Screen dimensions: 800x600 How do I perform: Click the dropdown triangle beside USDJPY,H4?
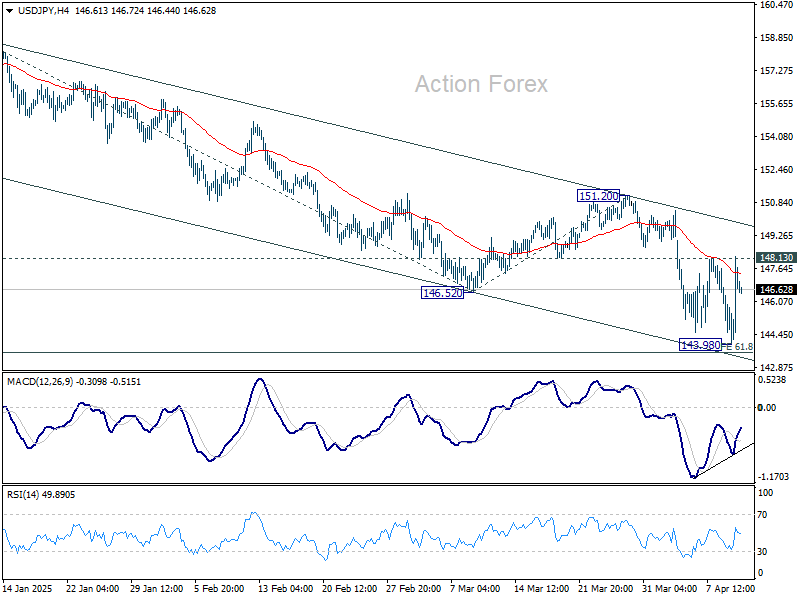[10, 11]
